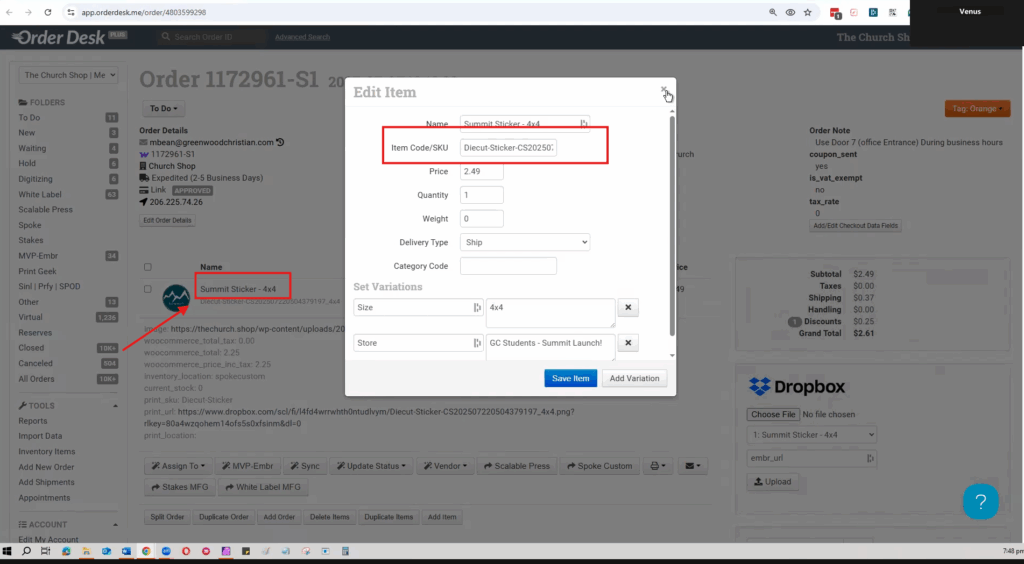The image size is (1024, 564).
Task: Close the Edit Item dialog
Action: point(663,90)
